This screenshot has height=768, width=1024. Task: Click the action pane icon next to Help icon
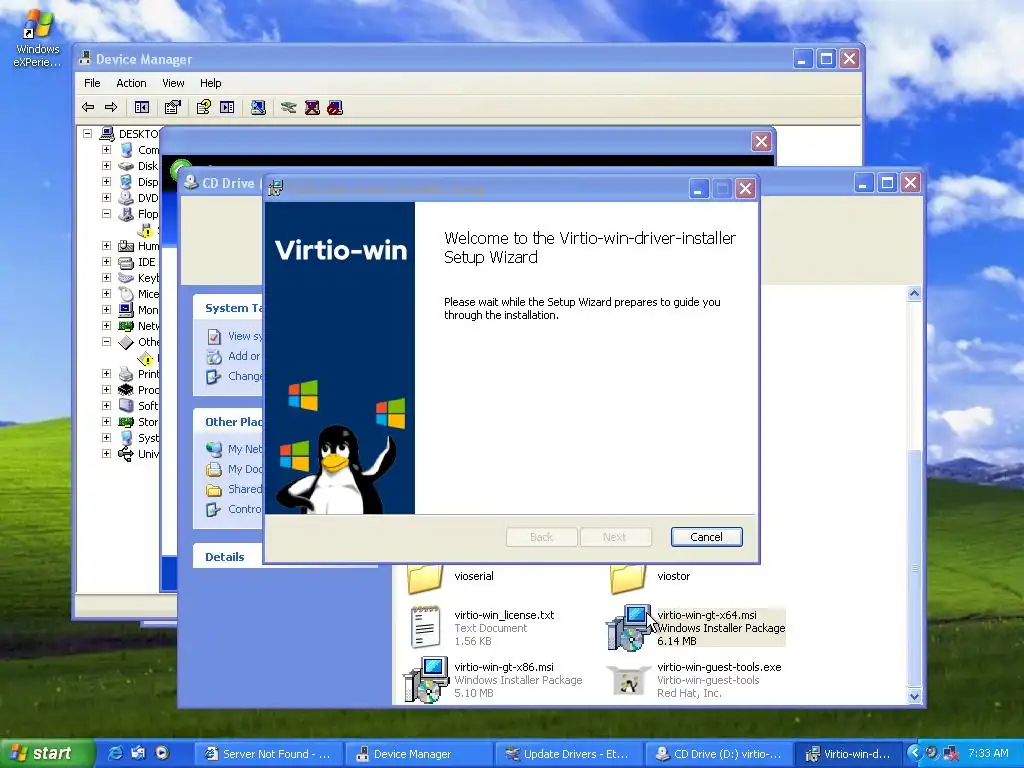click(x=227, y=107)
